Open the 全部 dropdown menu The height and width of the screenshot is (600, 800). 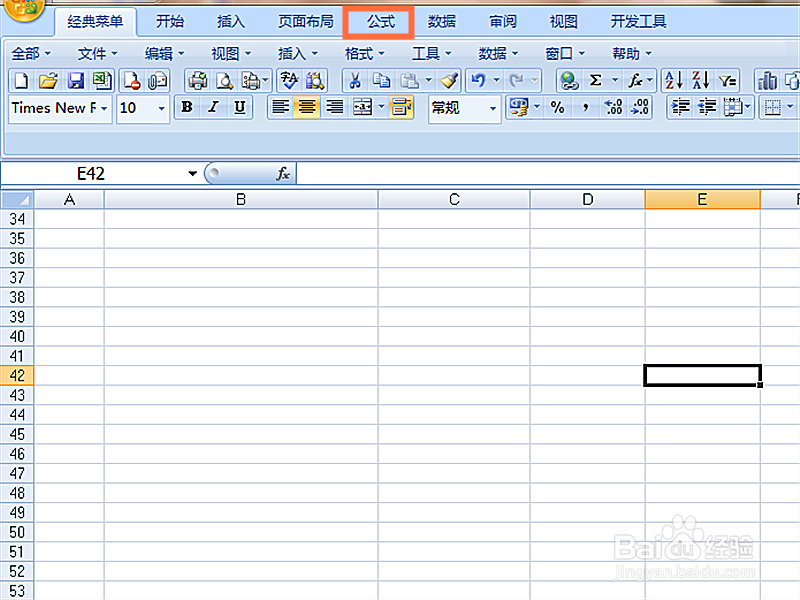coord(31,54)
